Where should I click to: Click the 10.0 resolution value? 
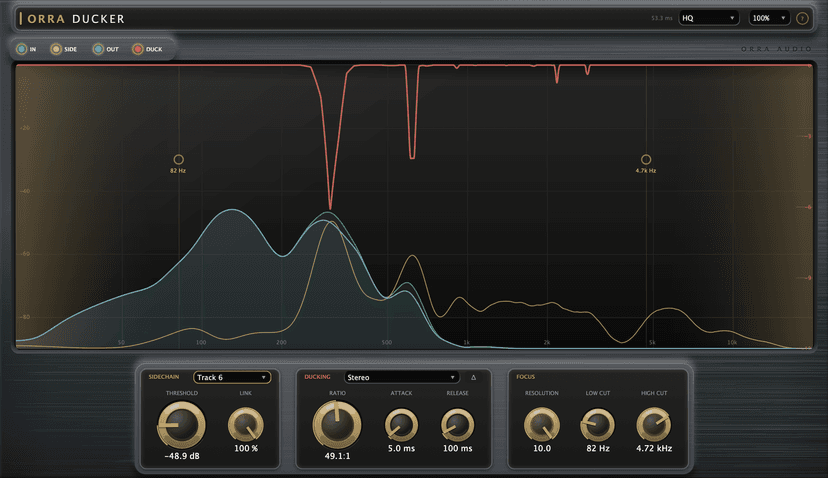(x=542, y=448)
